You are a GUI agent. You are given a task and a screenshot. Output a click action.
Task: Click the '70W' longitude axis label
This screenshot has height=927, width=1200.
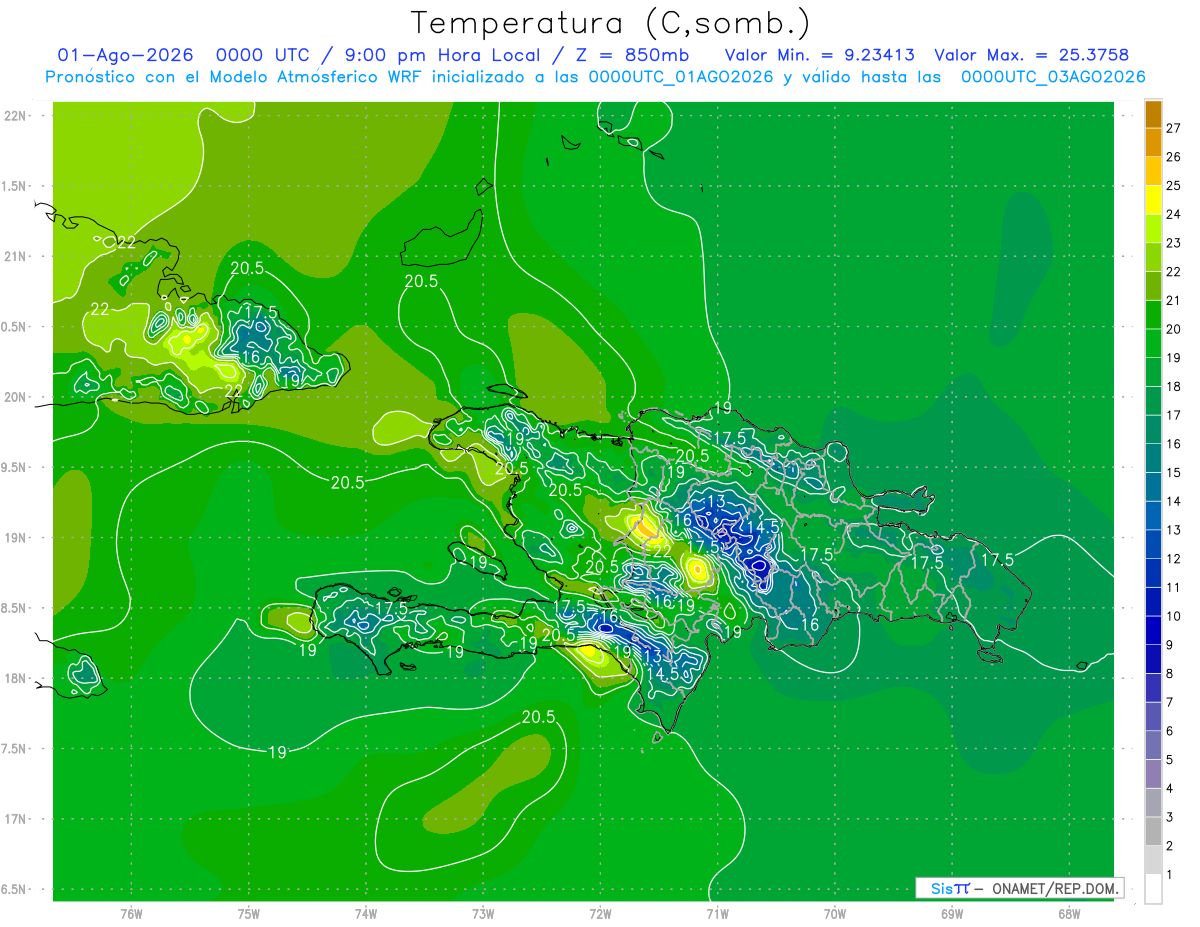click(835, 914)
